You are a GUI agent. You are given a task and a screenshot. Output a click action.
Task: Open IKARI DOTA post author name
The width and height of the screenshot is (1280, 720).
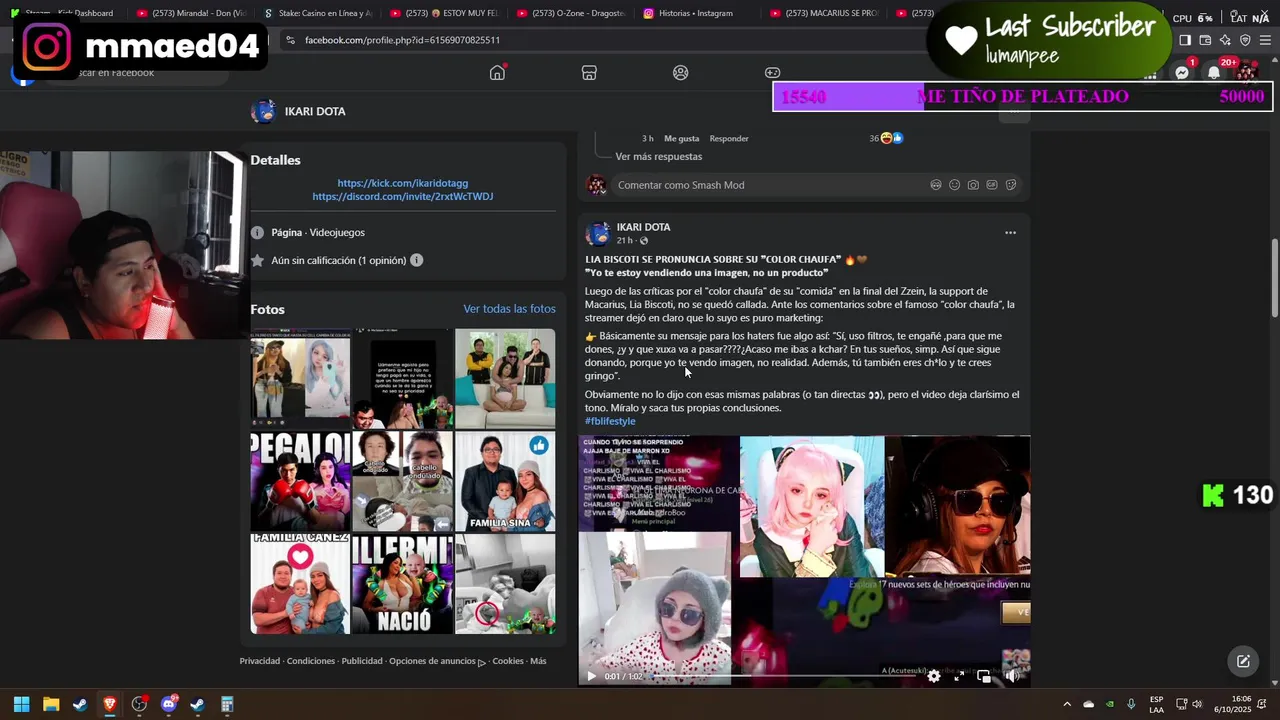[643, 227]
